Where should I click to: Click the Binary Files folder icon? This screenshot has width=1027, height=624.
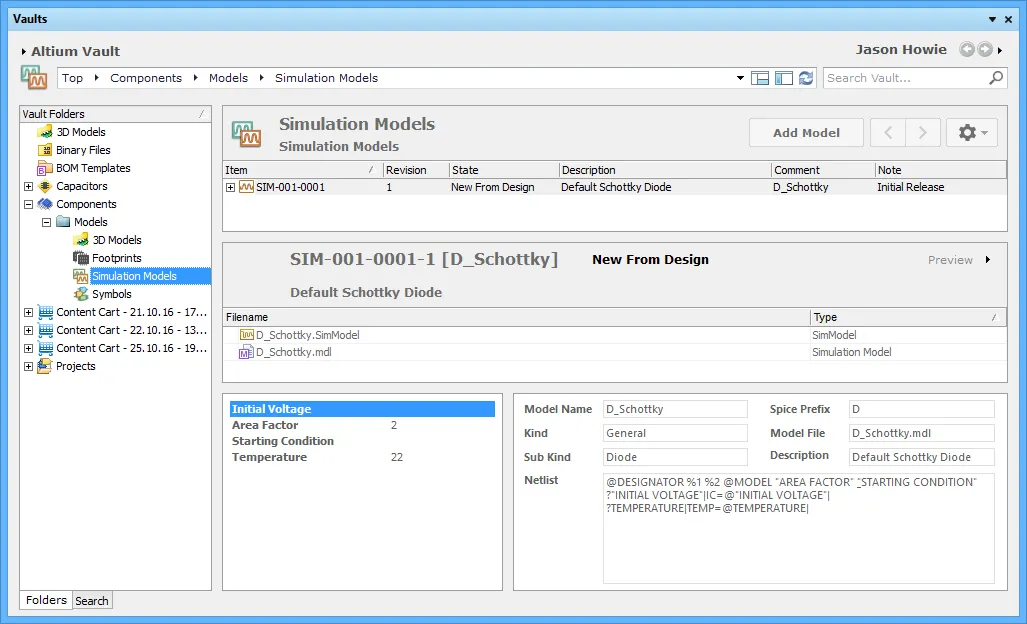pyautogui.click(x=45, y=150)
